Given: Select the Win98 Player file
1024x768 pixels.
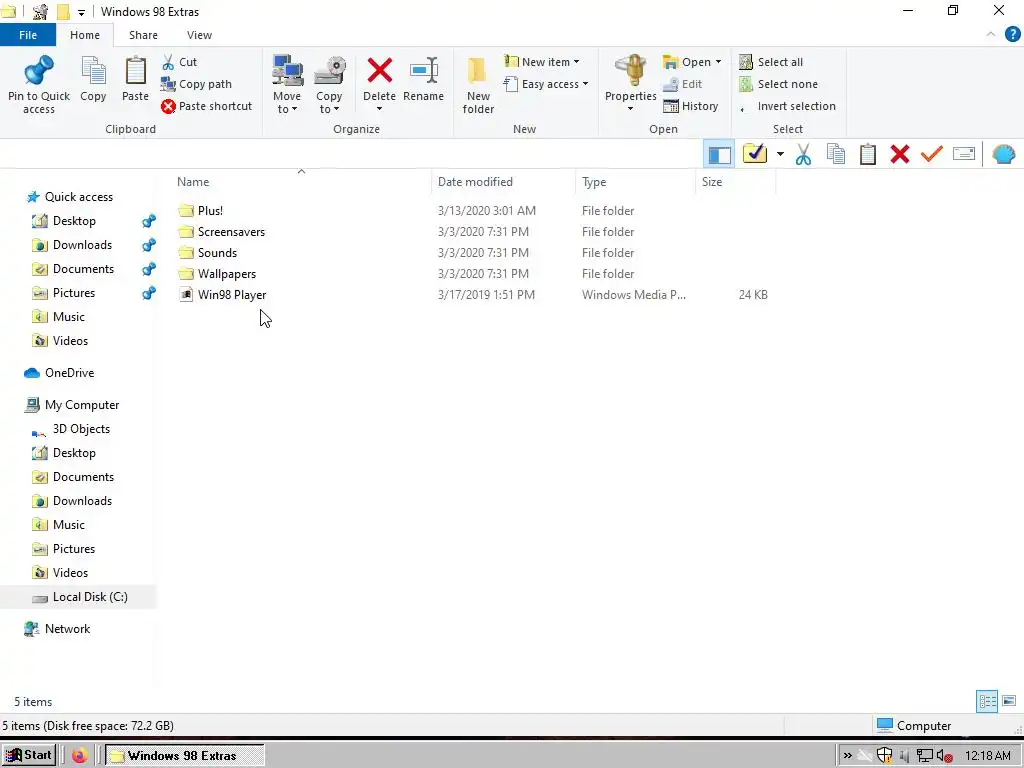Looking at the screenshot, I should pos(232,295).
